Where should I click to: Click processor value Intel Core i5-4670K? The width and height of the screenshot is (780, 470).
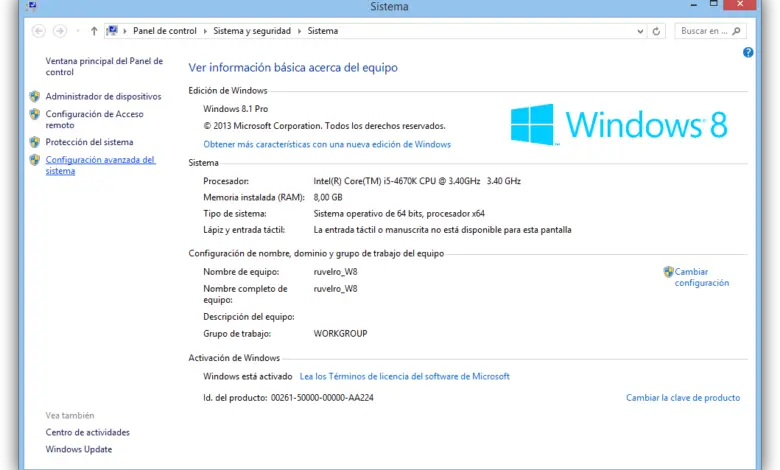417,181
